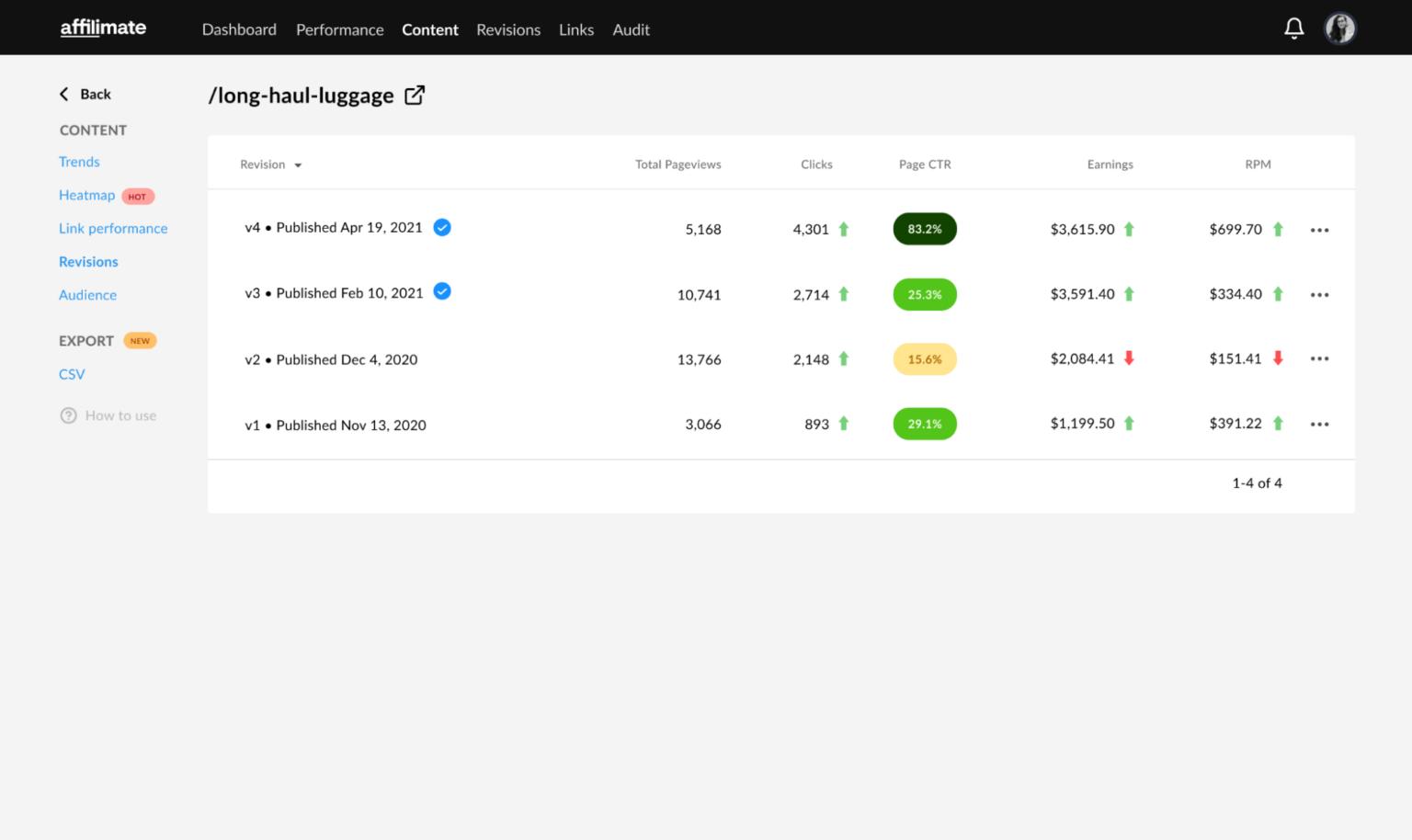Image resolution: width=1412 pixels, height=840 pixels.
Task: Click the affilimate logo
Action: (102, 28)
